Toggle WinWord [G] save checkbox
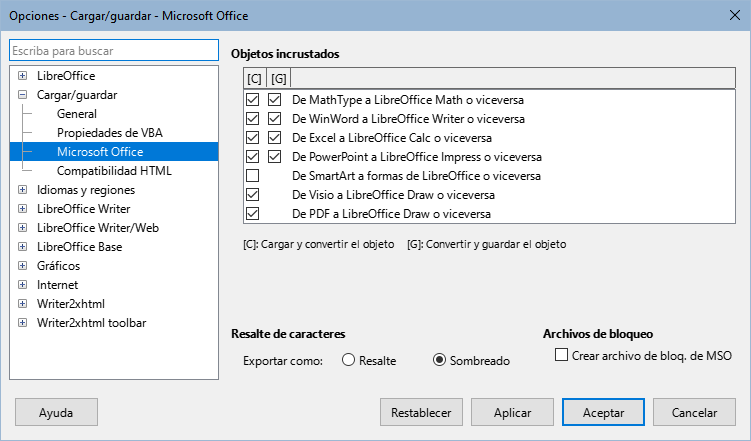This screenshot has width=751, height=441. pos(274,119)
